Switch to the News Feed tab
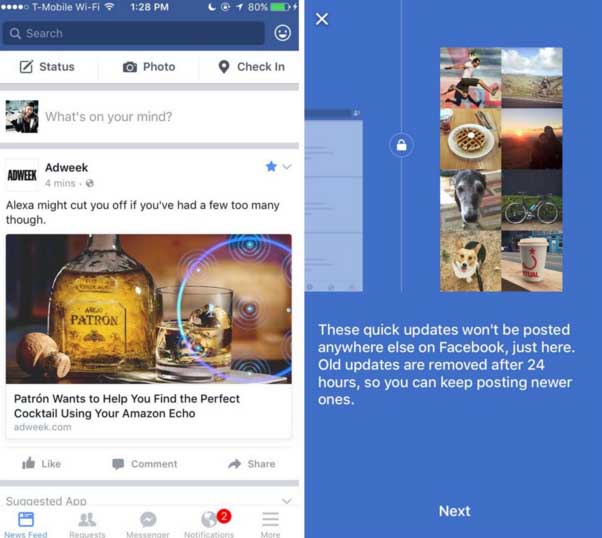 pos(26,524)
